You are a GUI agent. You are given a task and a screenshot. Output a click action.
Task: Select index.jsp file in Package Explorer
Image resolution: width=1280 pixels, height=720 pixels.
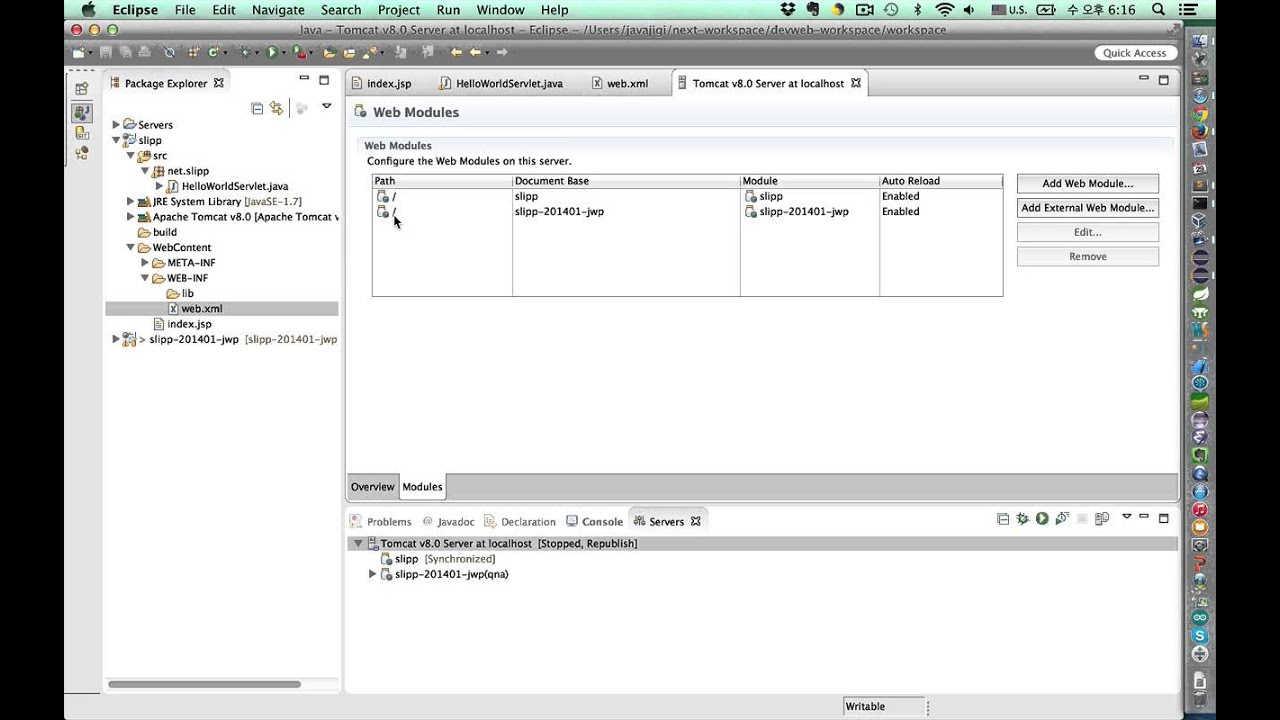[x=189, y=324]
